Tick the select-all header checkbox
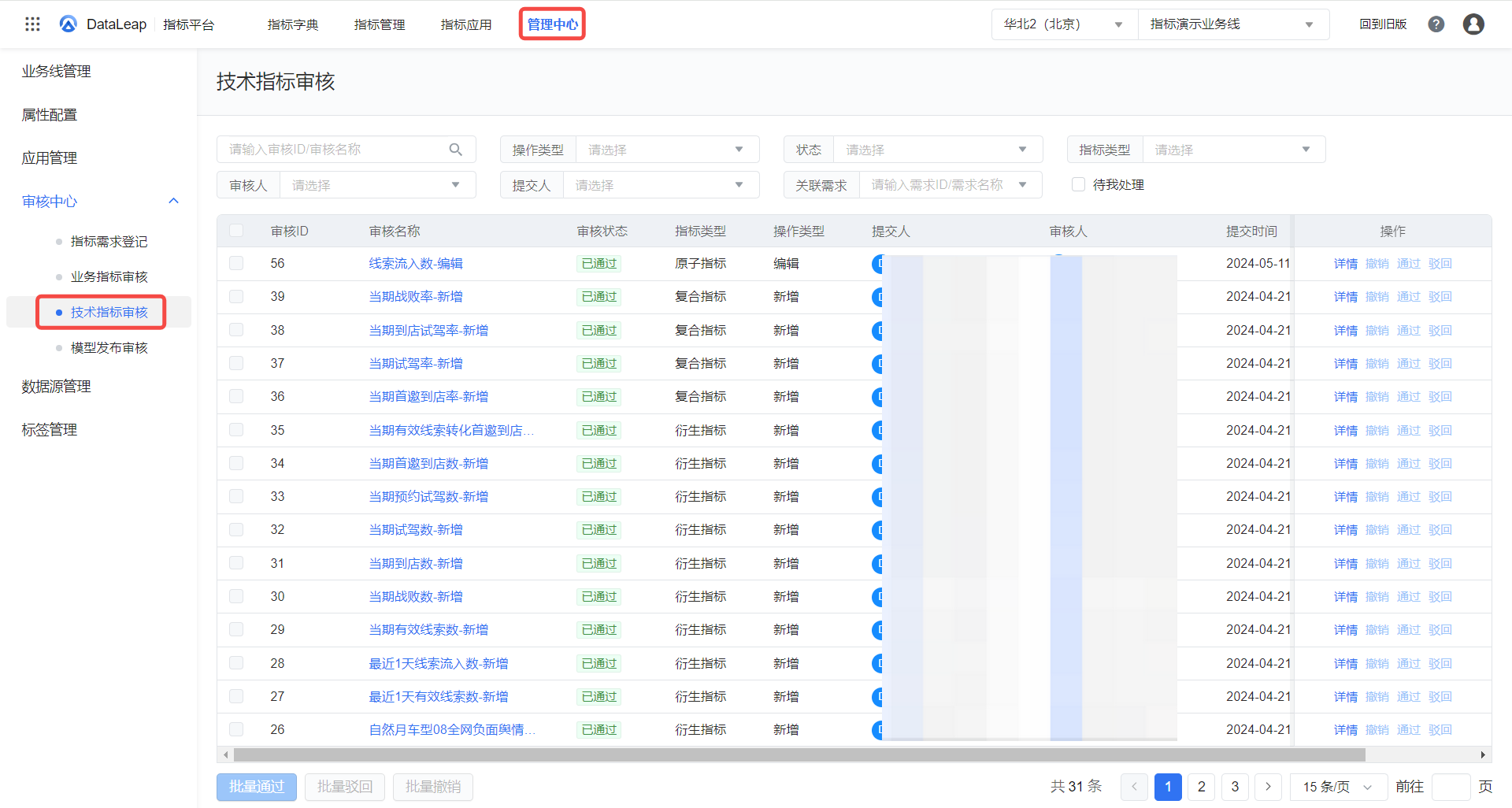Image resolution: width=1512 pixels, height=808 pixels. (x=236, y=231)
